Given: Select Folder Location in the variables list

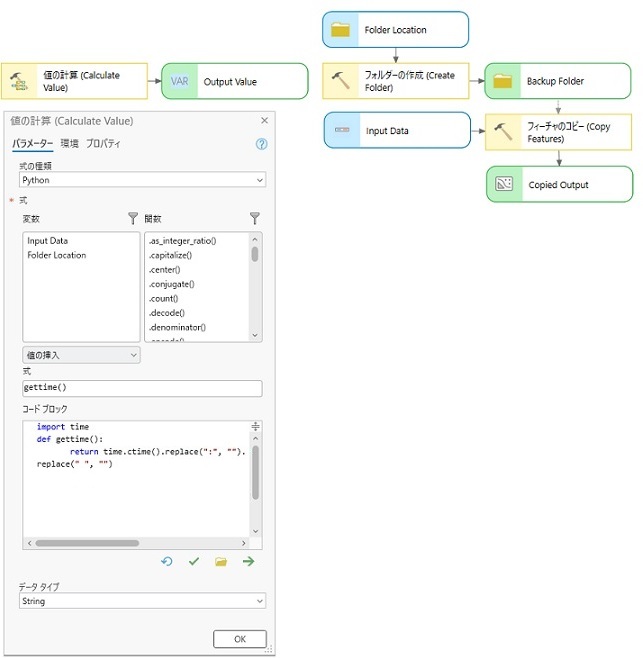Looking at the screenshot, I should (56, 255).
